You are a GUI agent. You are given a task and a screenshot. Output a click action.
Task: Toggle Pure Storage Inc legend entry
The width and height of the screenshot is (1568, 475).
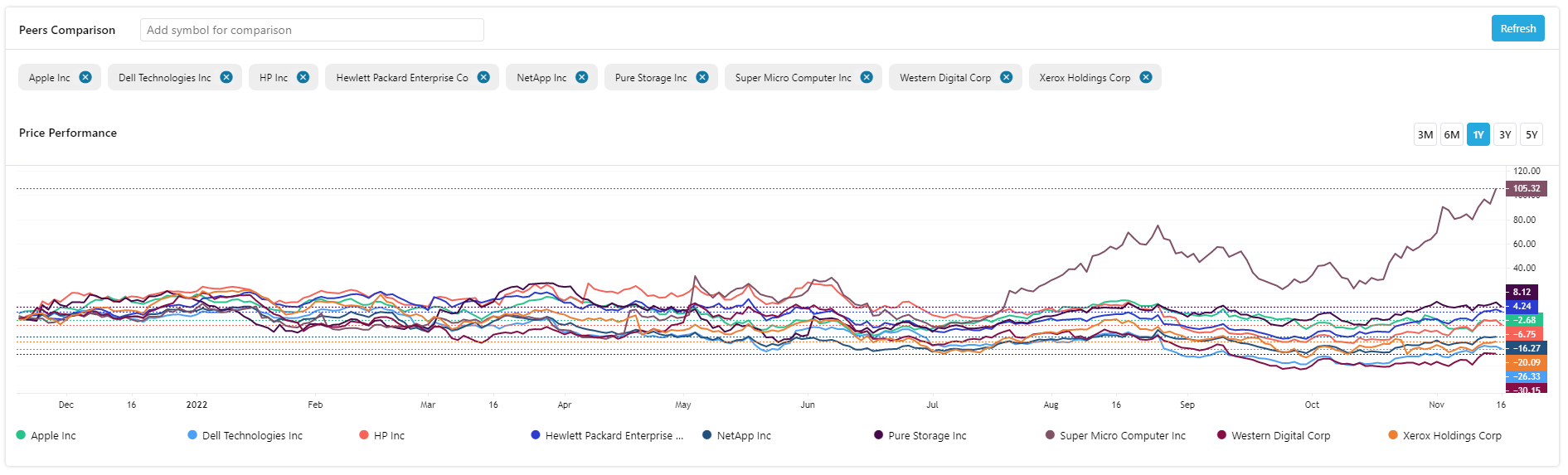click(920, 435)
